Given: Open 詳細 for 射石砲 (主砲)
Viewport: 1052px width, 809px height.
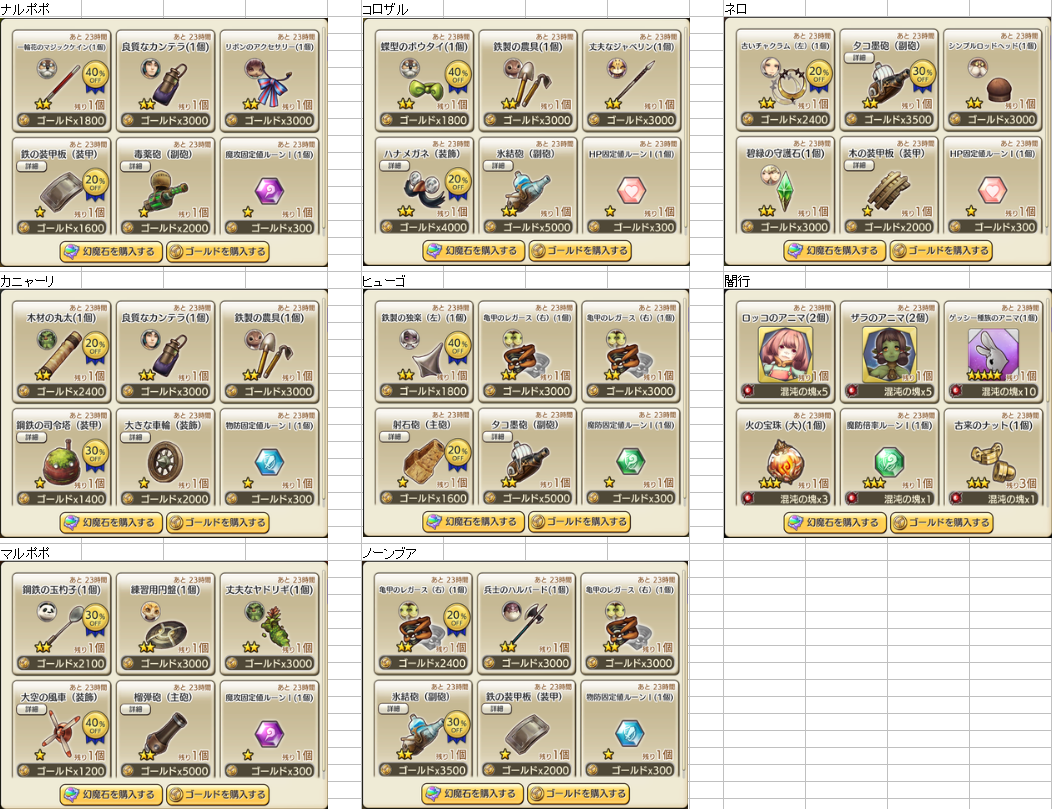Looking at the screenshot, I should coord(394,437).
